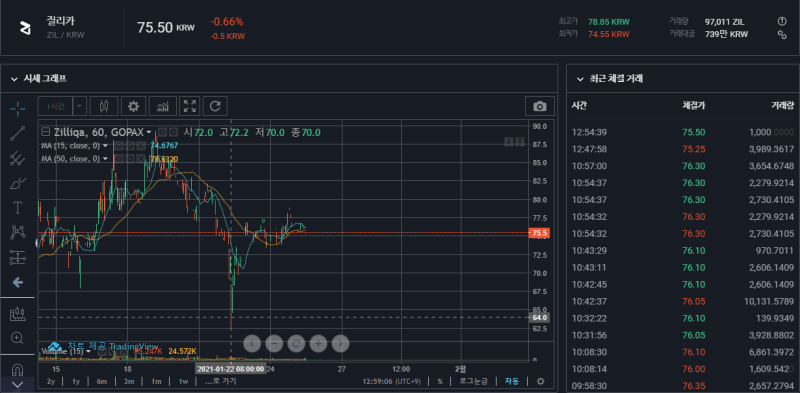Open the indicators chart icon

click(163, 106)
